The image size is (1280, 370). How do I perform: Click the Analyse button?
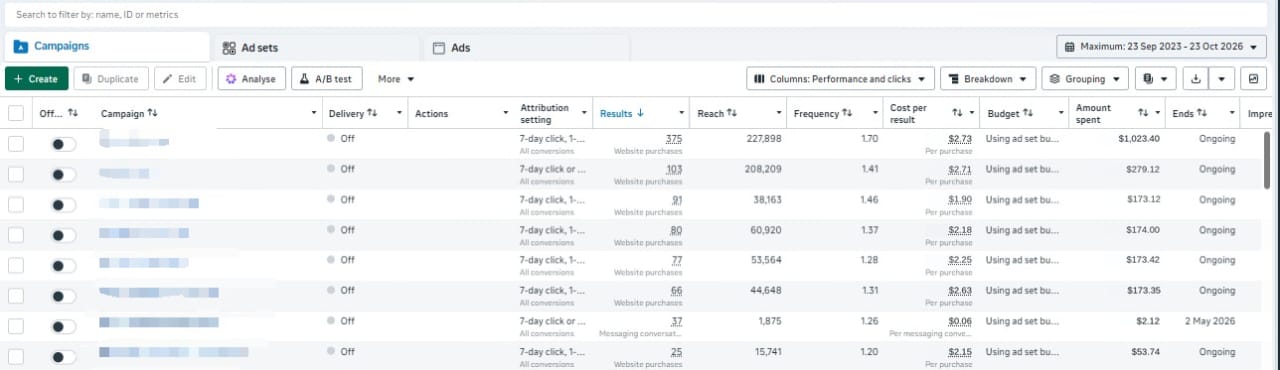click(252, 78)
